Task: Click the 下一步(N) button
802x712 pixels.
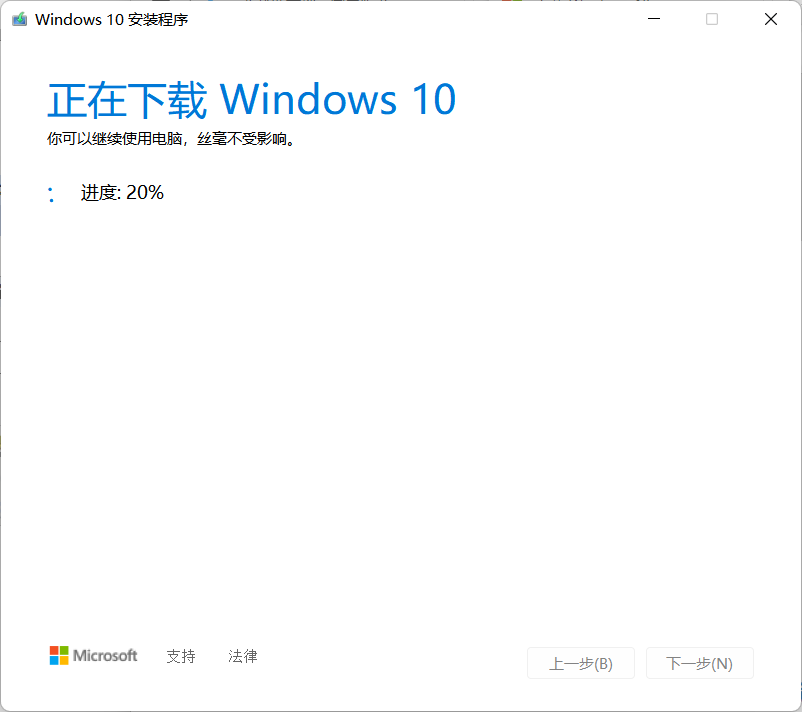Action: click(699, 663)
